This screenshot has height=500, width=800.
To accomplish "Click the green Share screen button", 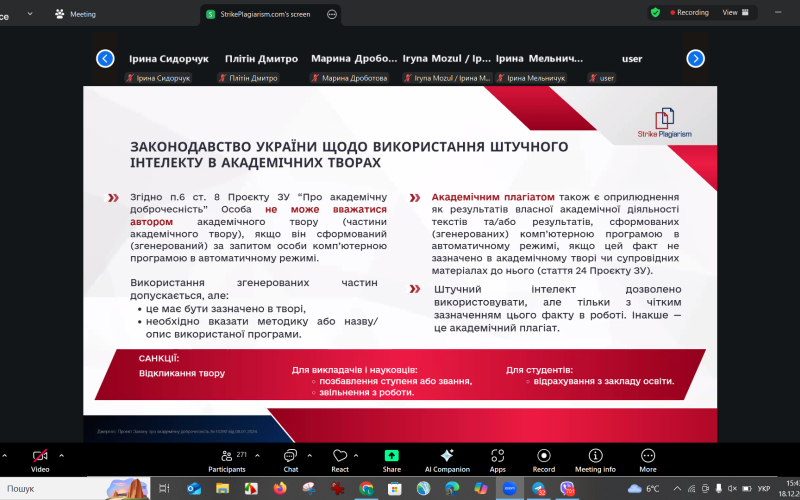I will coord(391,457).
